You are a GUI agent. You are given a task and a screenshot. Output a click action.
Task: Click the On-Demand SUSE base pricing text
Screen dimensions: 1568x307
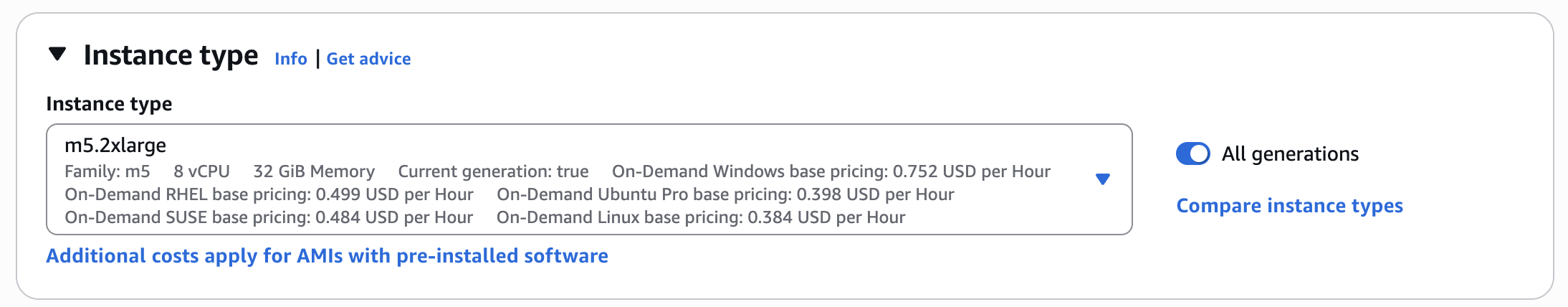pos(269,217)
